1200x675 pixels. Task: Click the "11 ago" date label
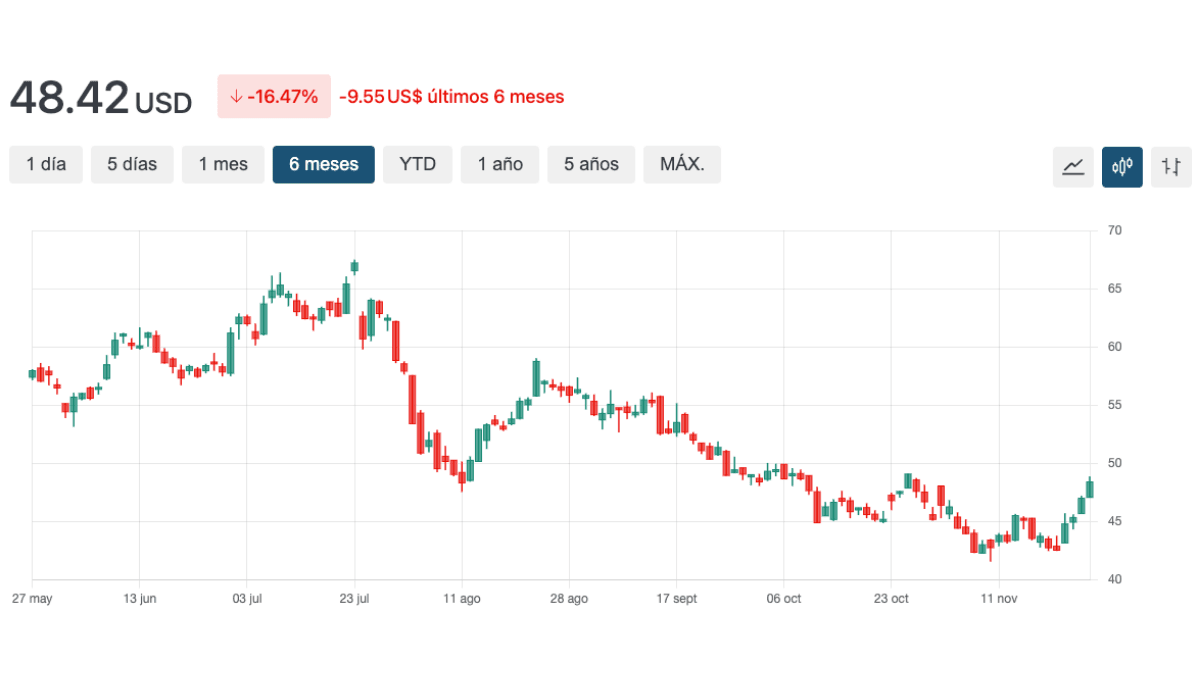pos(462,599)
